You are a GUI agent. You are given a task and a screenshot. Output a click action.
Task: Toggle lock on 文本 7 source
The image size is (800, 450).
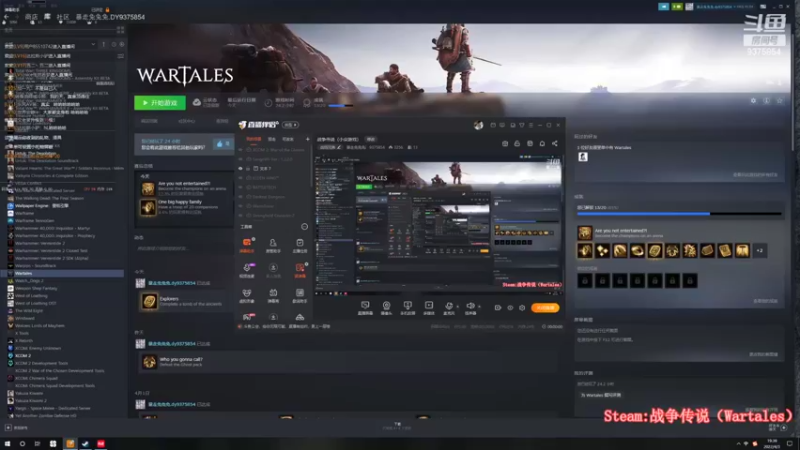pyautogui.click(x=248, y=168)
